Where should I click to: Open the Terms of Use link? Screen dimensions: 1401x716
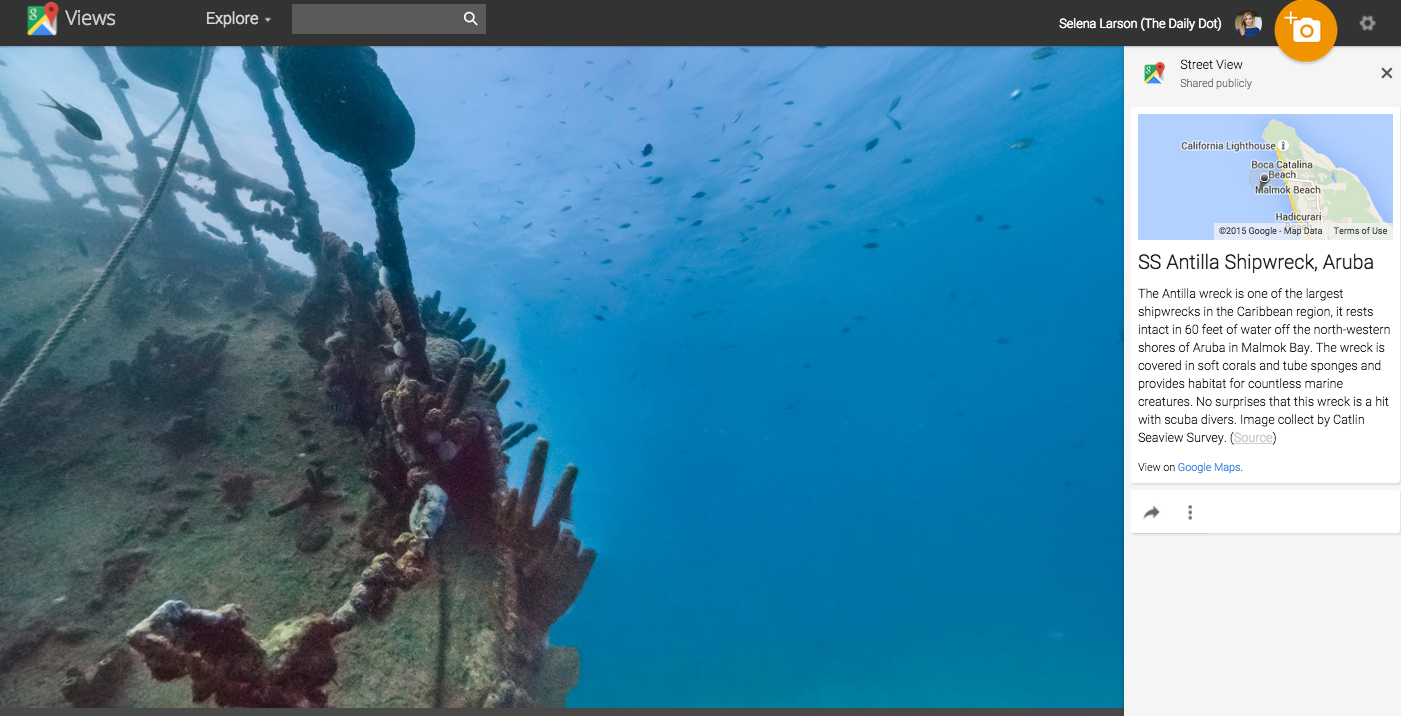(x=1360, y=231)
